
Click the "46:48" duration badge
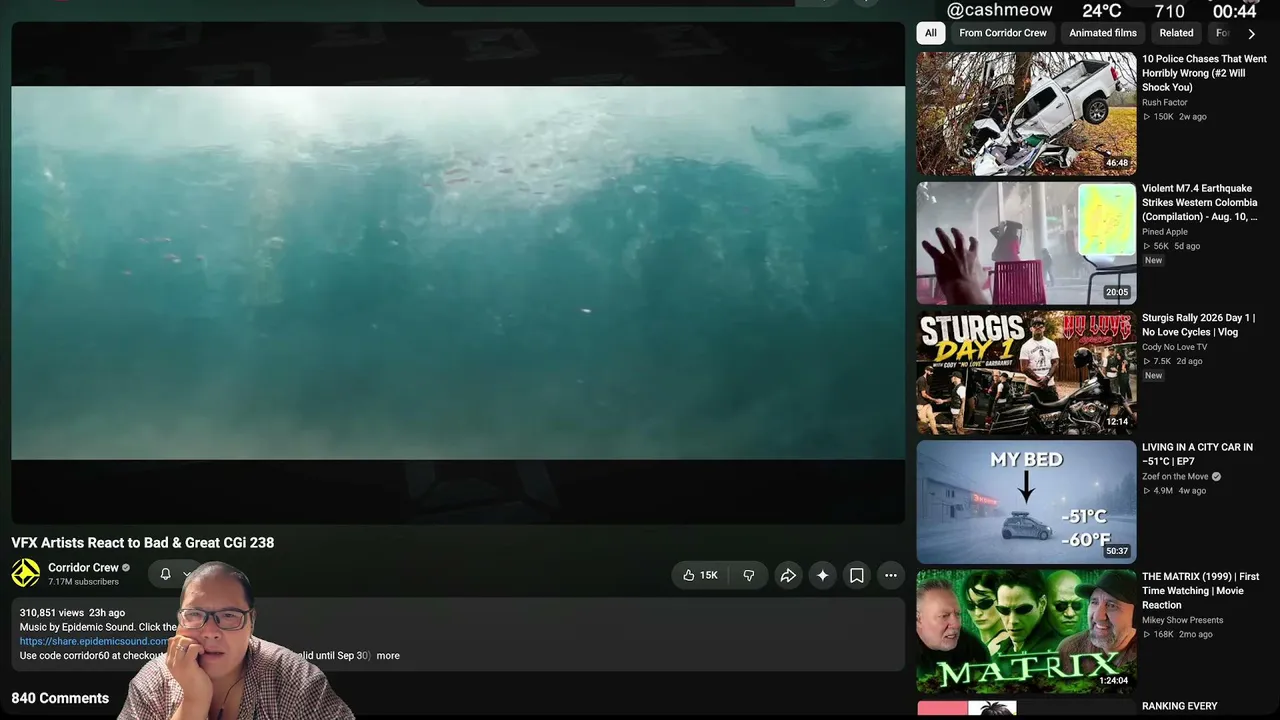pyautogui.click(x=1117, y=163)
